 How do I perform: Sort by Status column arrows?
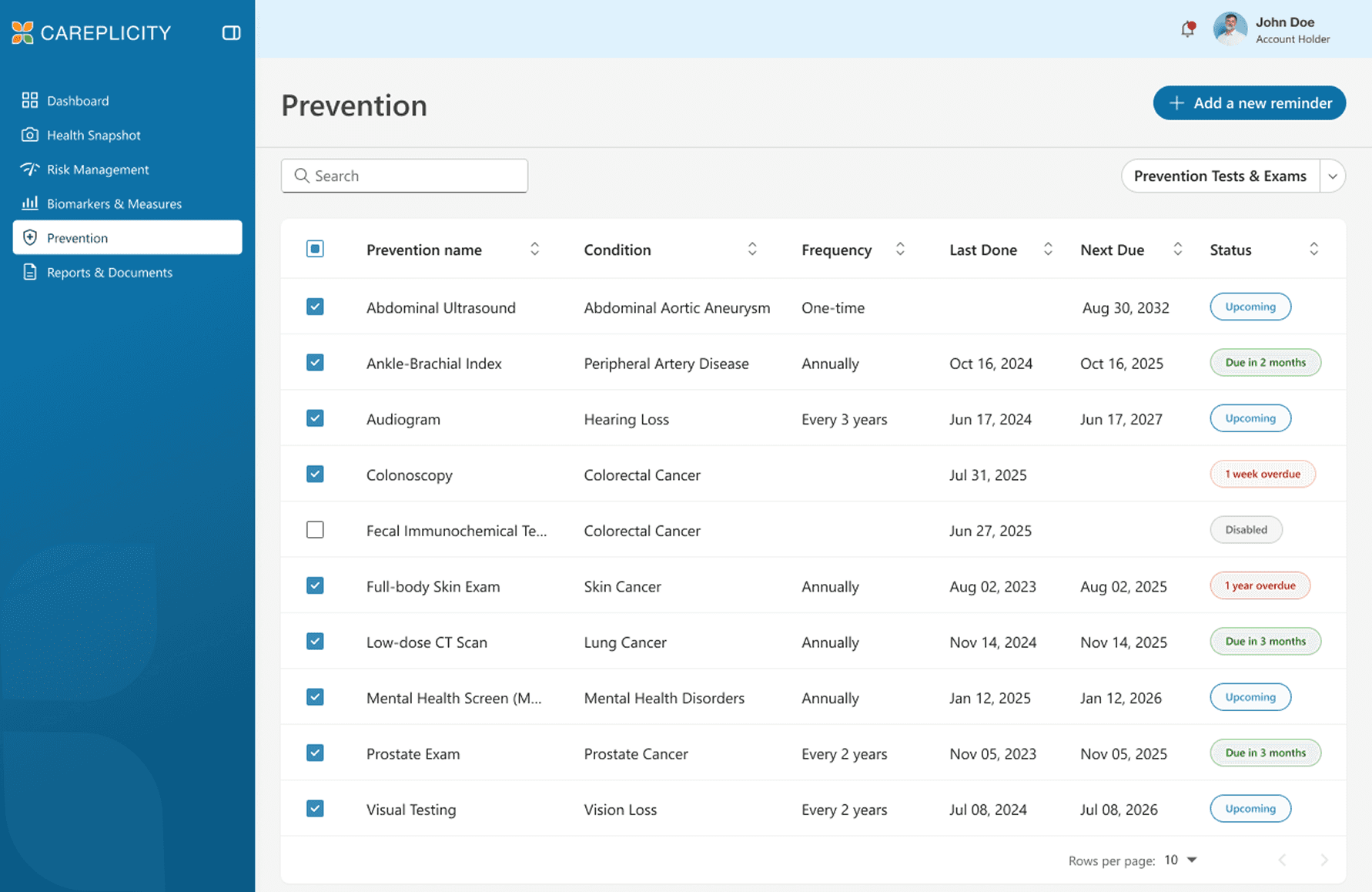coord(1313,249)
